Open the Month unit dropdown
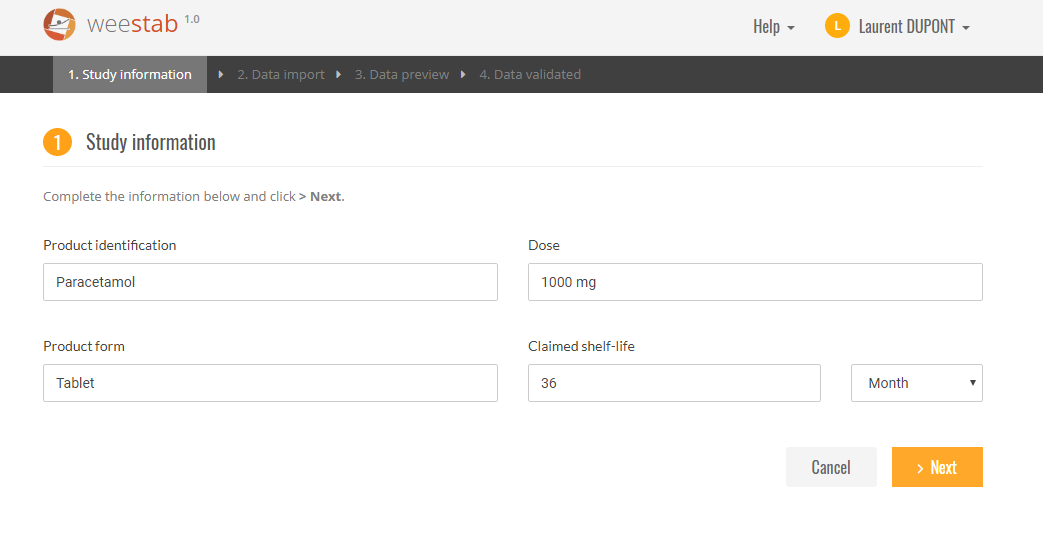 [x=917, y=383]
